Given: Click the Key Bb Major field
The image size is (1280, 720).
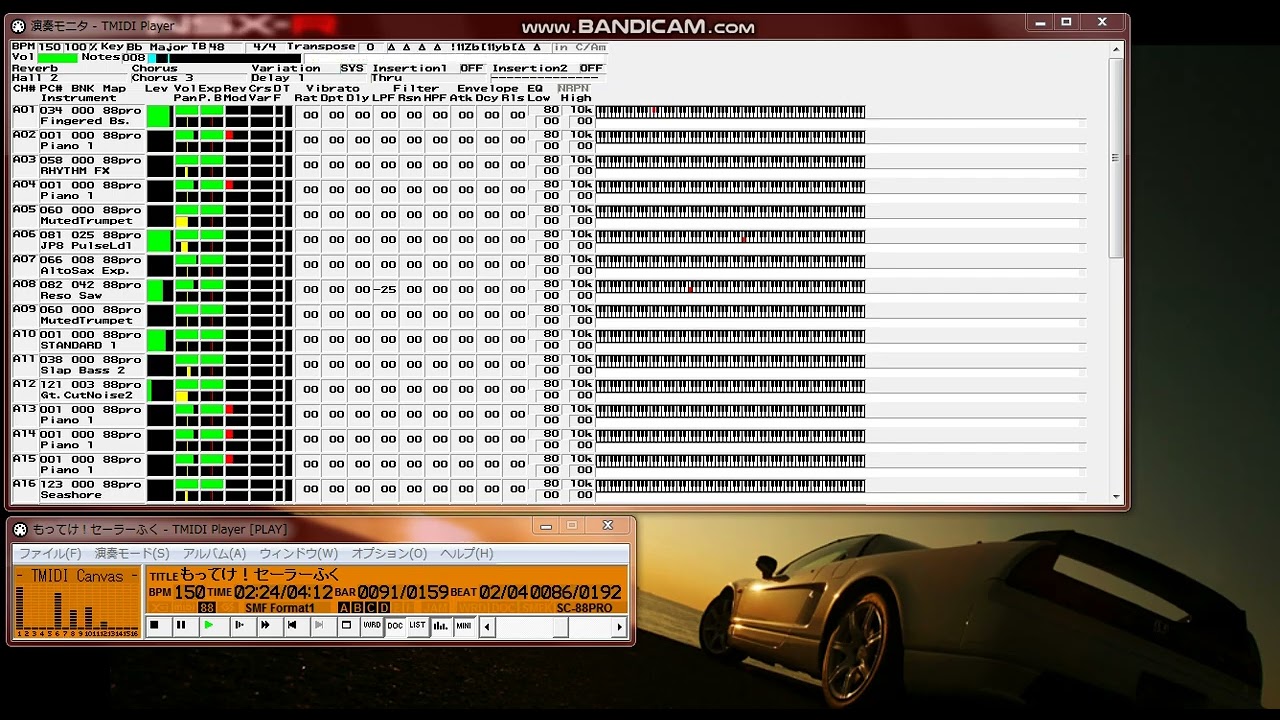Looking at the screenshot, I should [x=156, y=47].
